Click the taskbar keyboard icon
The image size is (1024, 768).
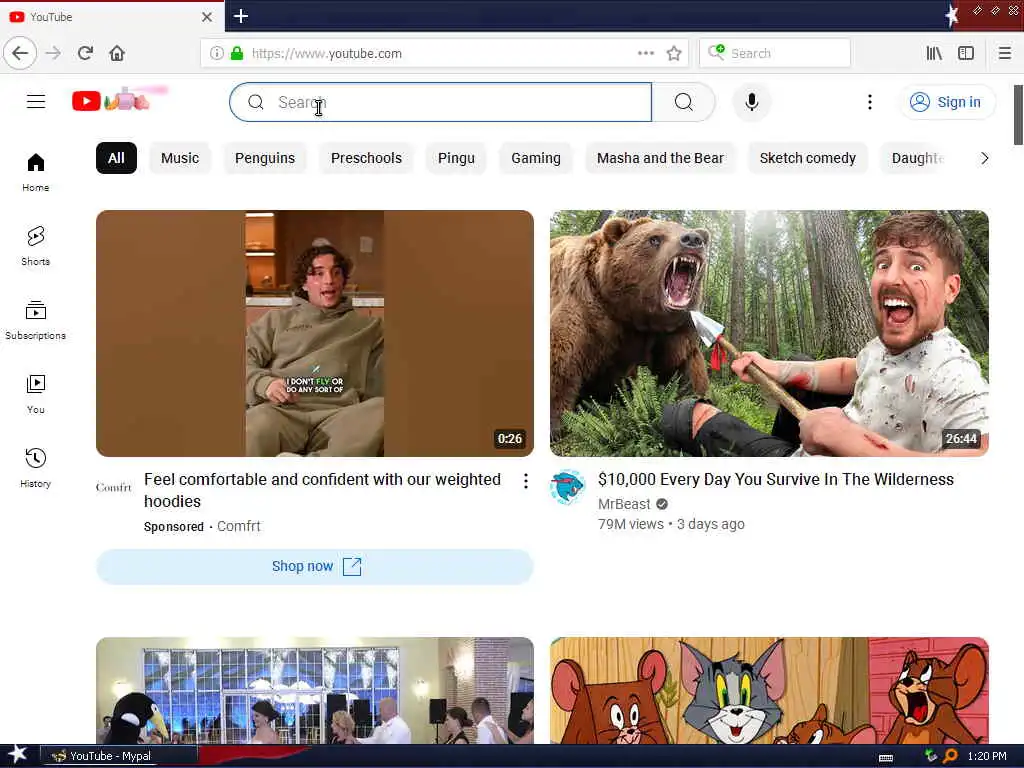[886, 758]
